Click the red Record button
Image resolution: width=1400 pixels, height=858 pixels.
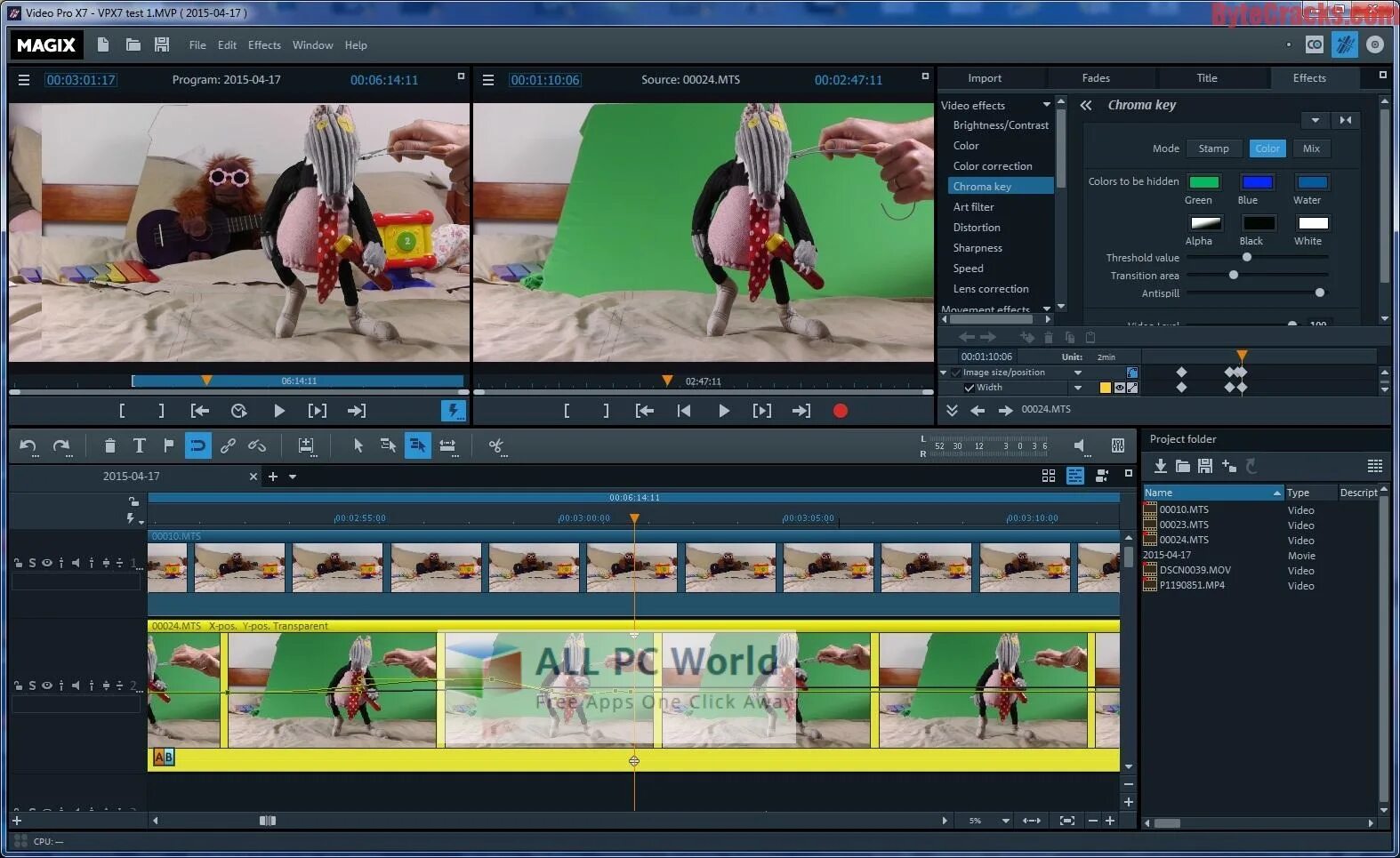pyautogui.click(x=840, y=411)
